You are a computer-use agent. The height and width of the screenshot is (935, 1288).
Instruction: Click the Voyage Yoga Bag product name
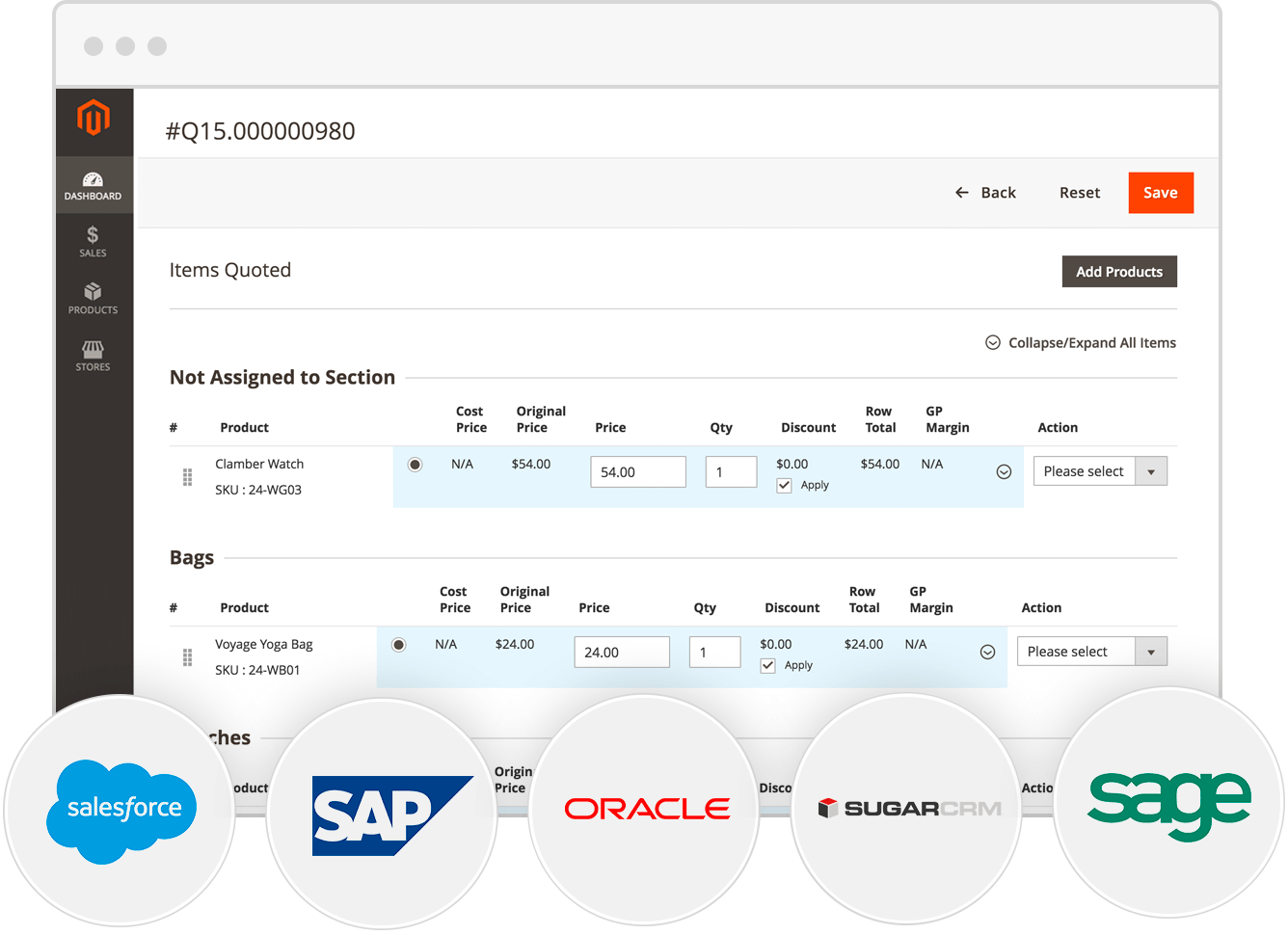[264, 645]
